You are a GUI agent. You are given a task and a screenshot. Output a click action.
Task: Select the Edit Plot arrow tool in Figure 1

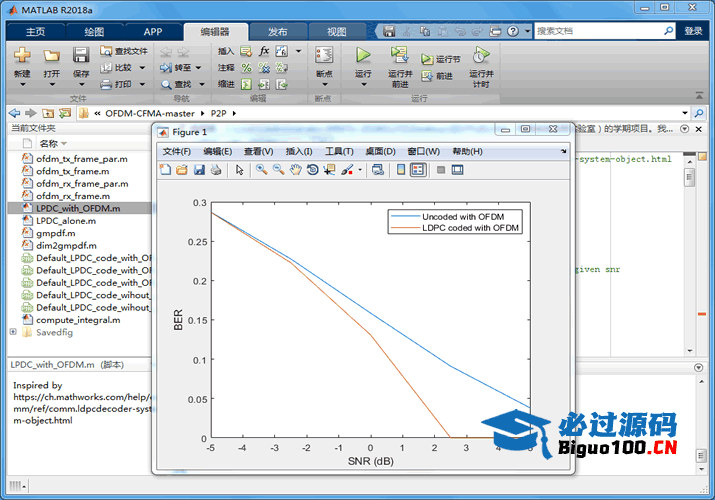239,170
